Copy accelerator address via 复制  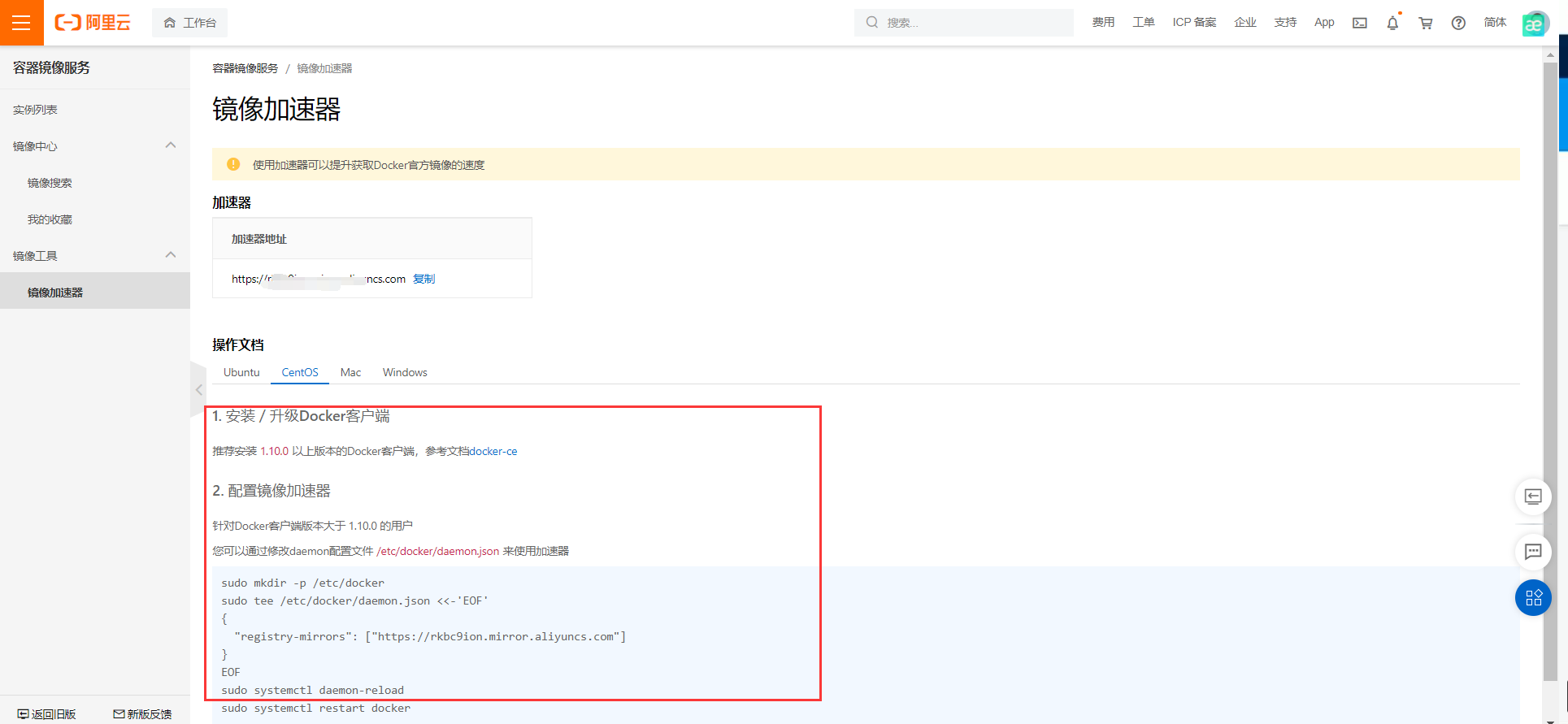(x=424, y=279)
